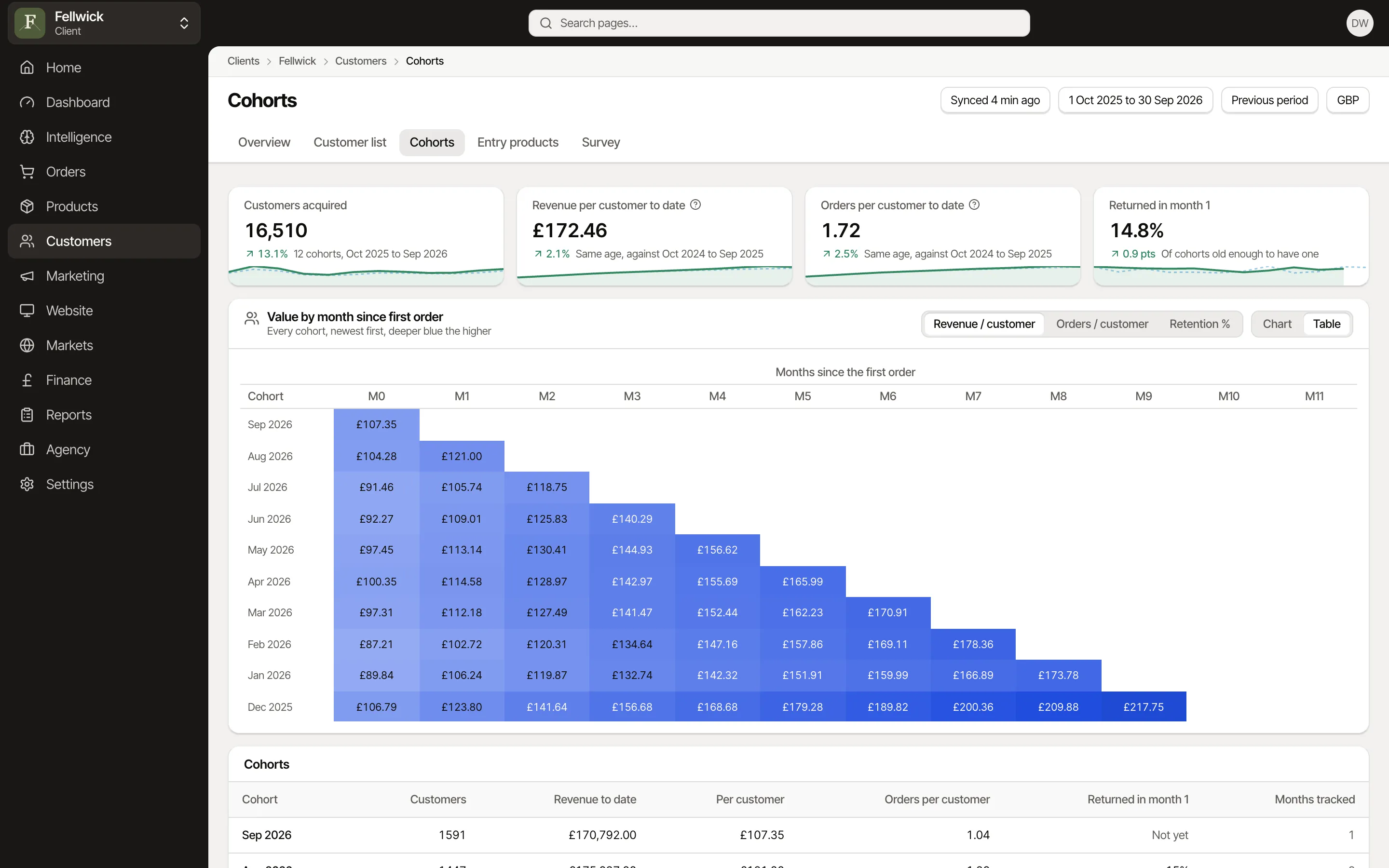Click Sep 2026 row in Cohorts table
Image resolution: width=1389 pixels, height=868 pixels.
click(798, 835)
